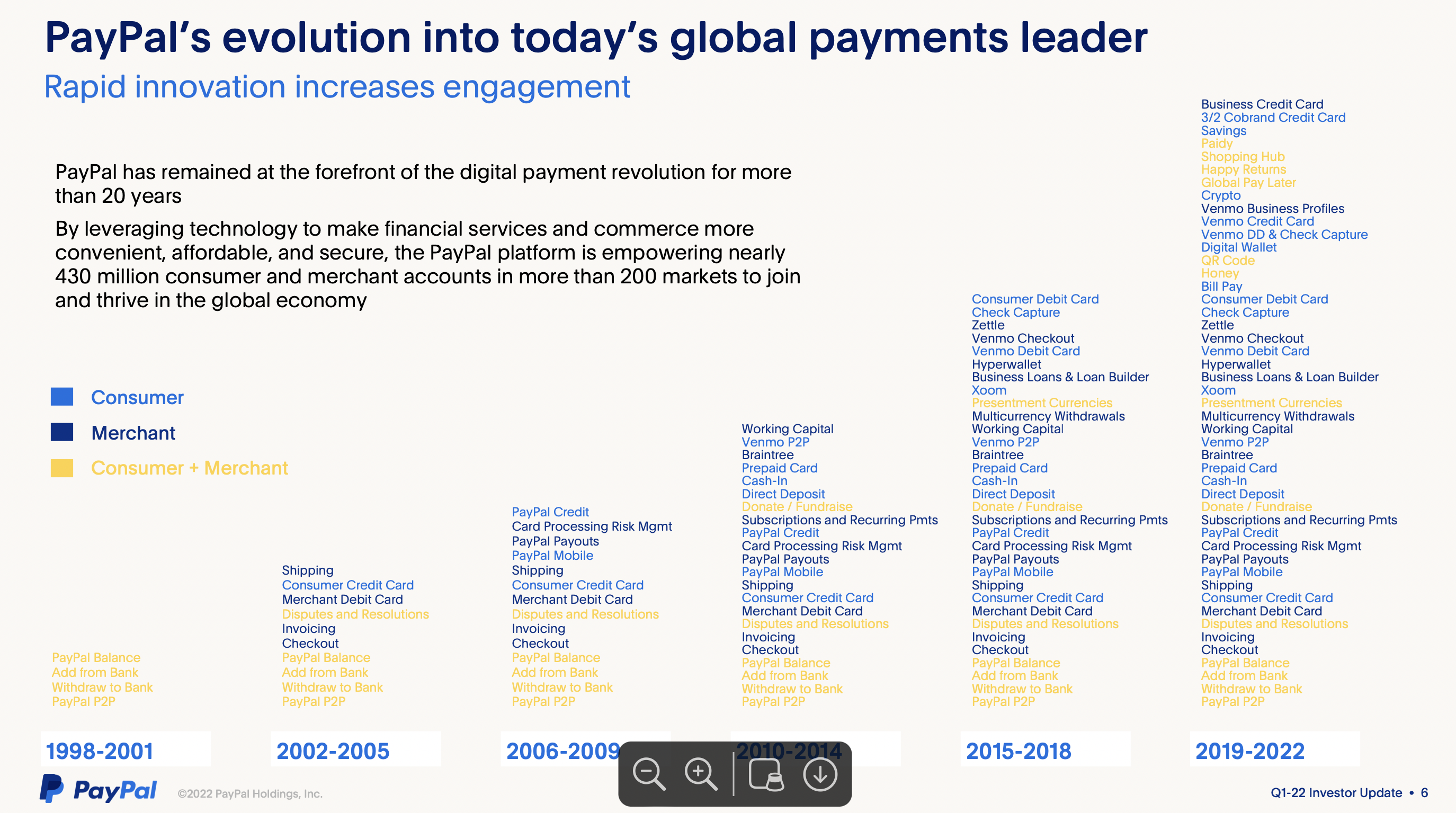1456x813 pixels.
Task: Click 'Disputes and Resolutions' in 2002-2005 column
Action: (355, 614)
